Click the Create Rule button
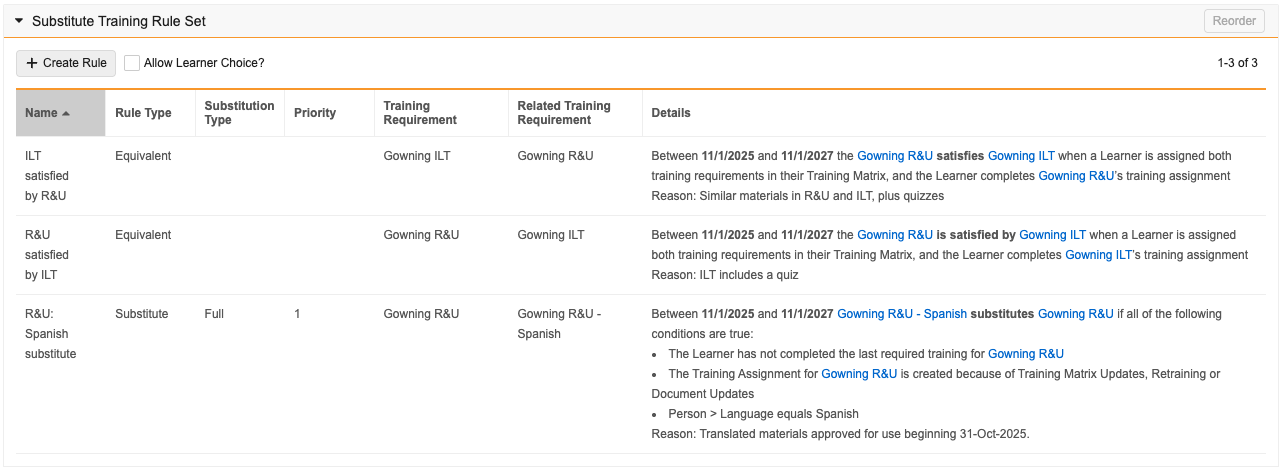 pyautogui.click(x=66, y=63)
